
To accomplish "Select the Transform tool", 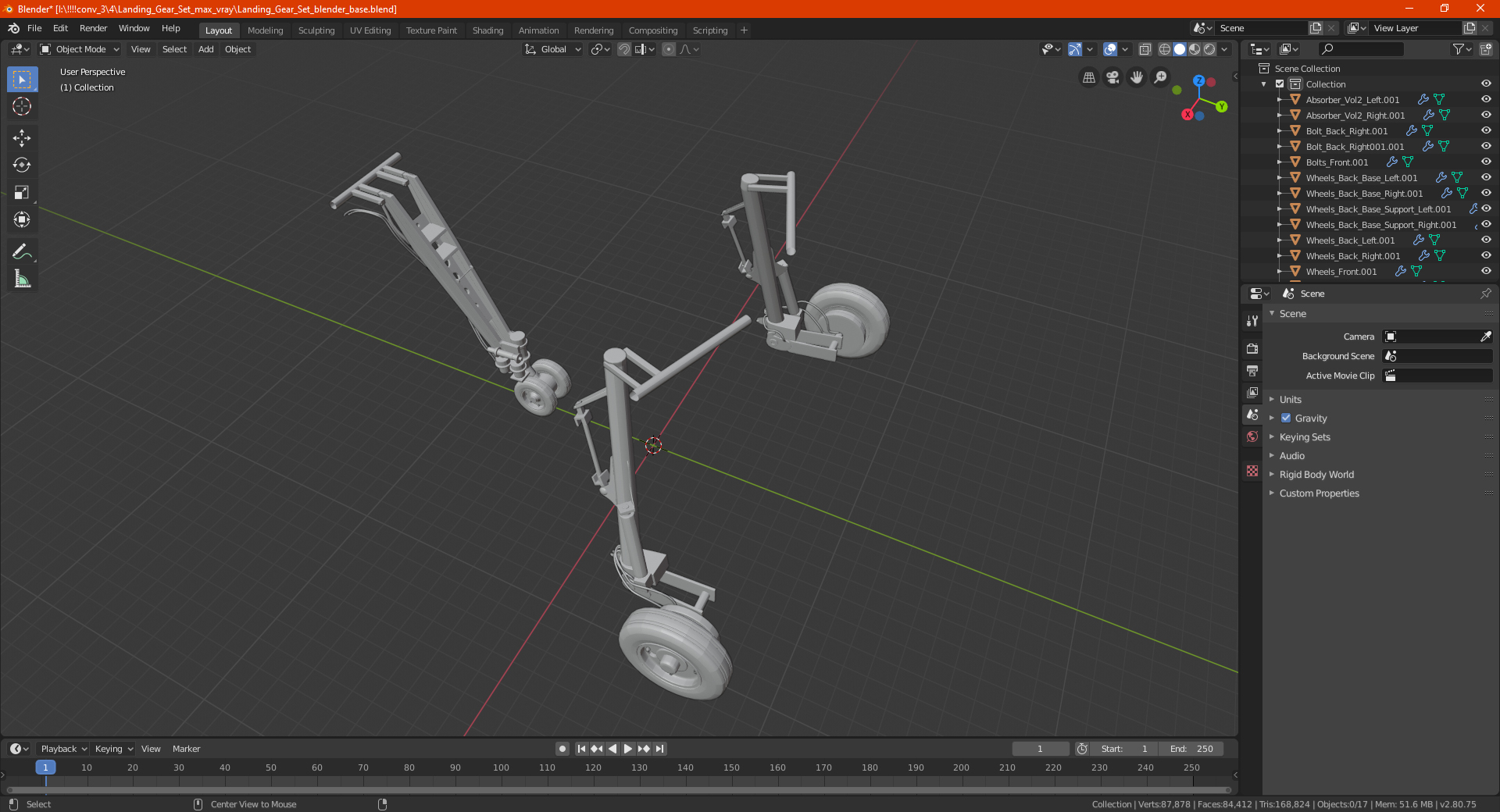I will [22, 220].
